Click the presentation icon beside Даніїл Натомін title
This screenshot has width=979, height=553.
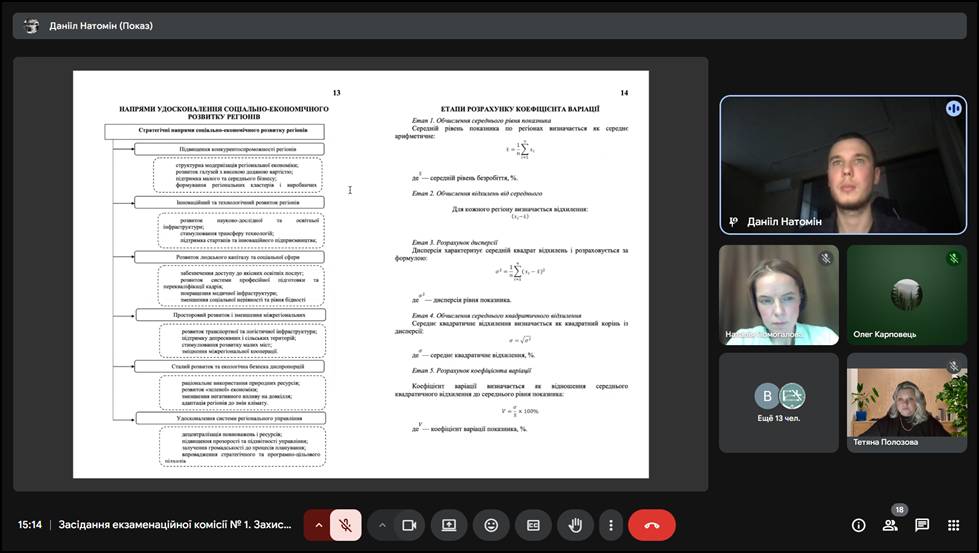click(x=31, y=26)
